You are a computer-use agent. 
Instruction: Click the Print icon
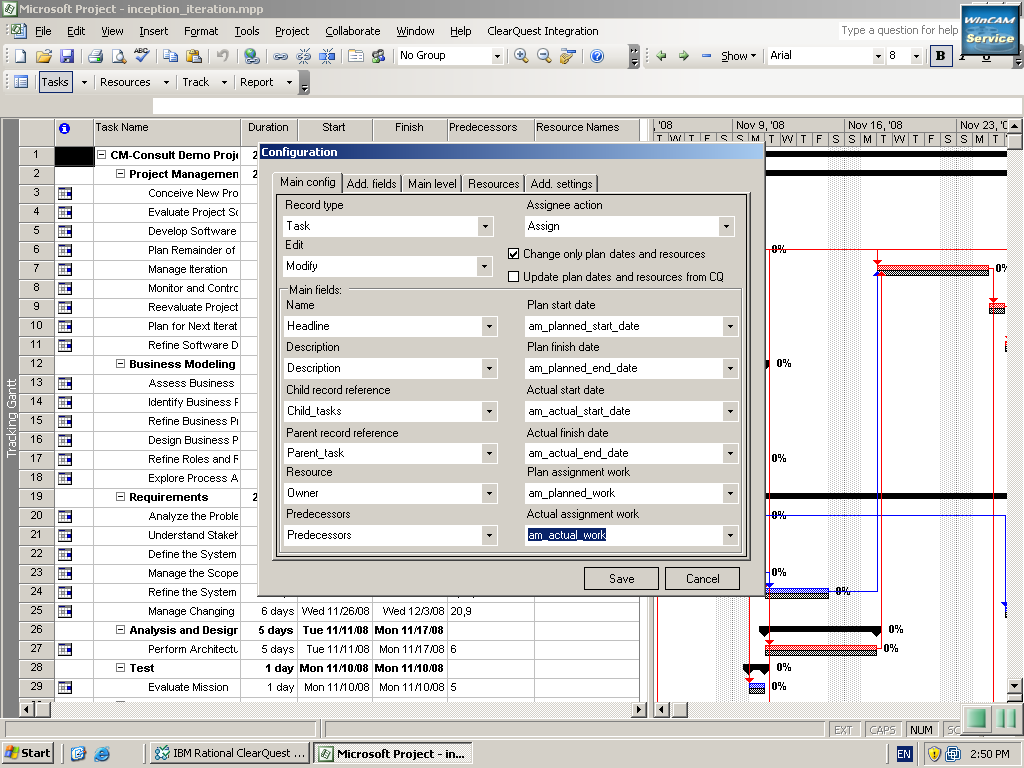tap(95, 56)
